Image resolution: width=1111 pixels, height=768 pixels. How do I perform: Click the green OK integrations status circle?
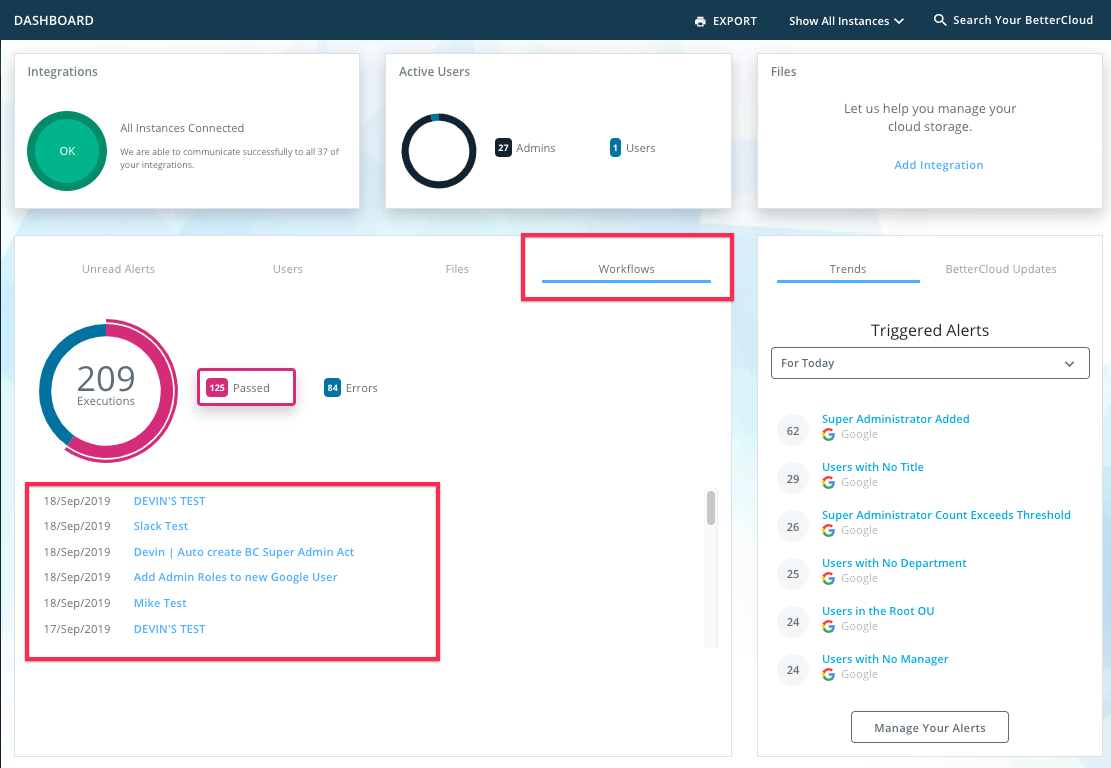(67, 151)
